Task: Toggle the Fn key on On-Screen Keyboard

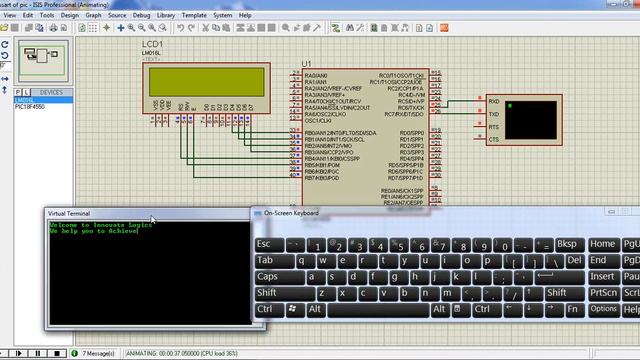Action: click(574, 309)
